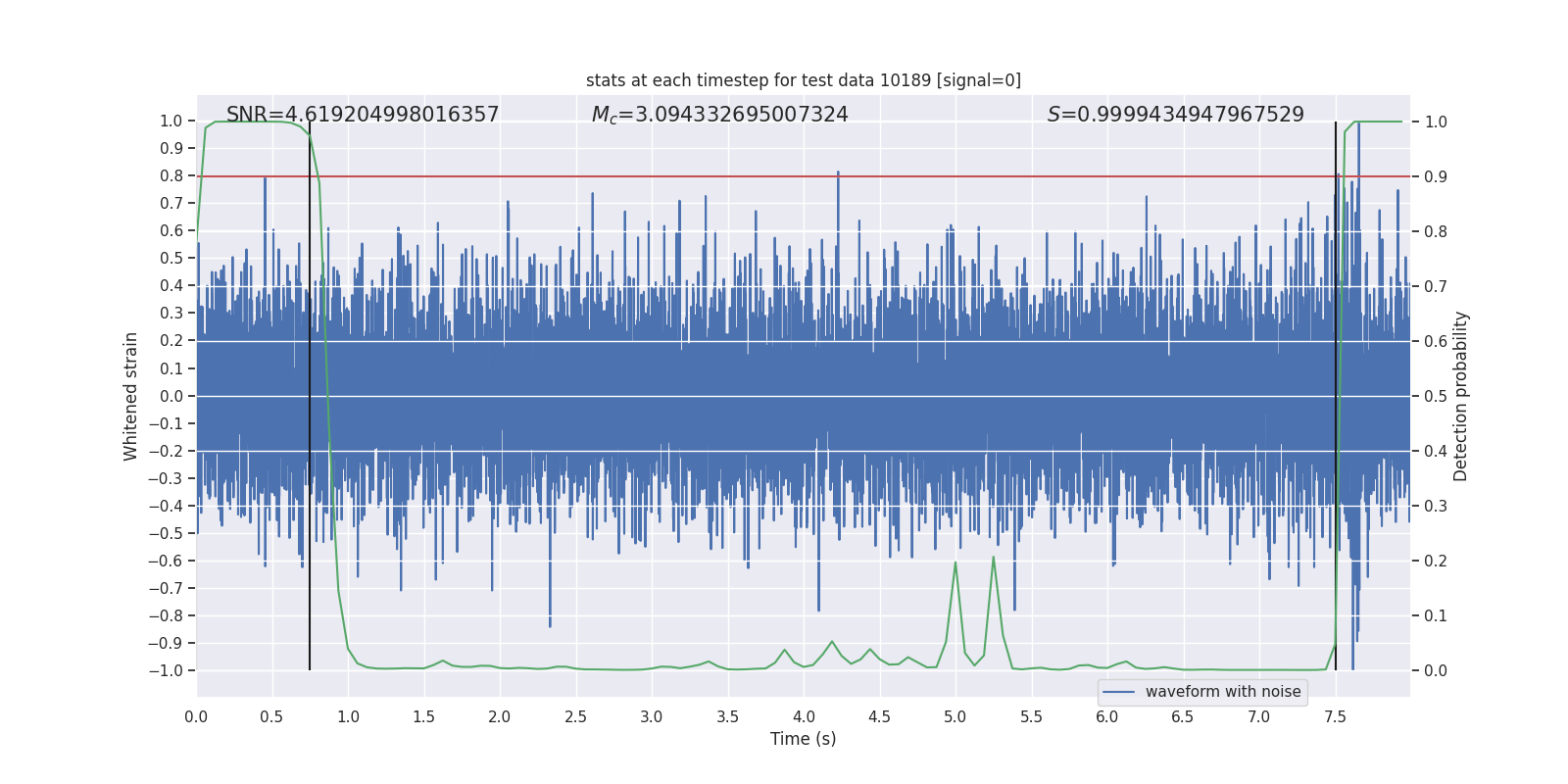Click the 4.0 tick label on time axis
1568x784 pixels.
click(x=804, y=716)
